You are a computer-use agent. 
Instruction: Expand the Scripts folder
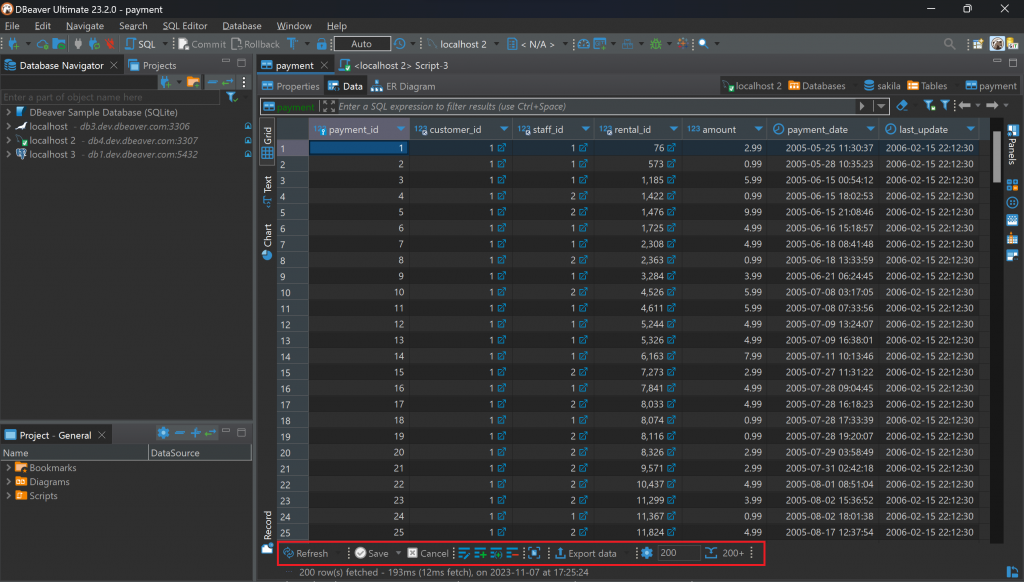point(8,496)
